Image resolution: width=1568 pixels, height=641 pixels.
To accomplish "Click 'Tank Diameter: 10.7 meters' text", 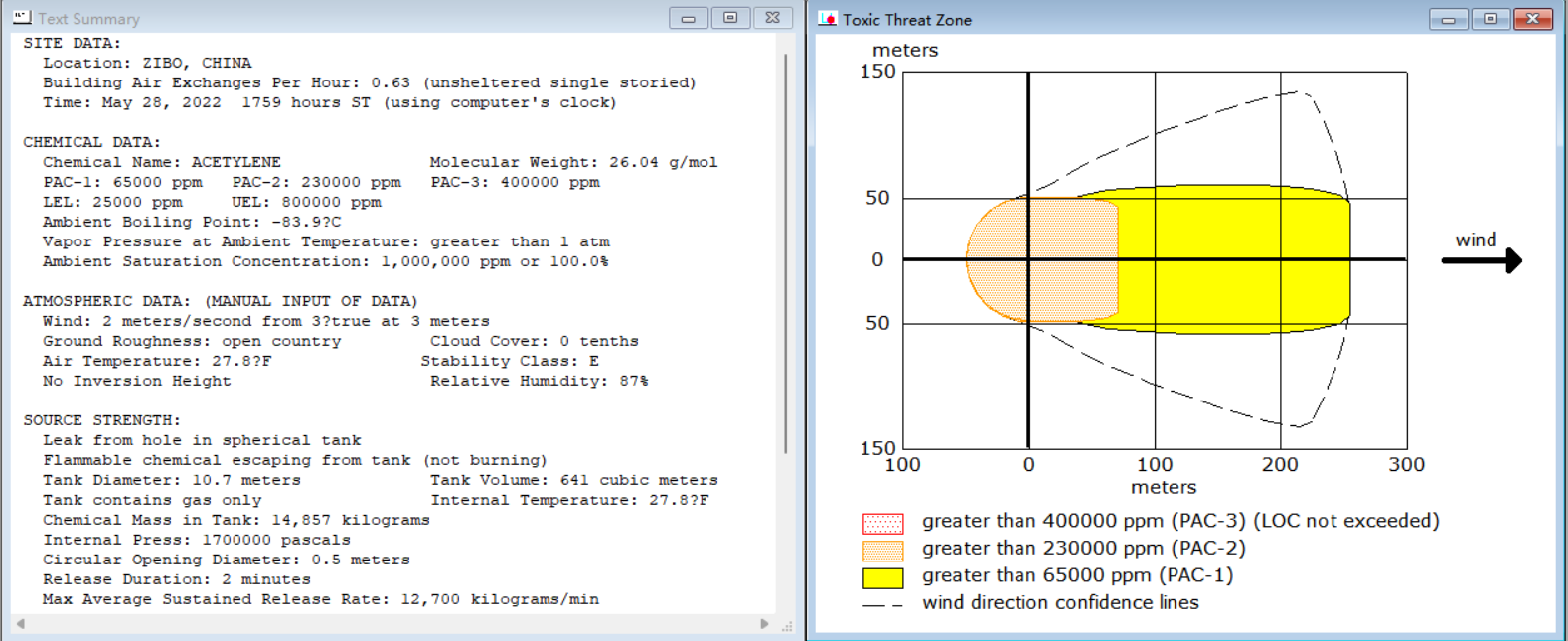I will point(172,480).
